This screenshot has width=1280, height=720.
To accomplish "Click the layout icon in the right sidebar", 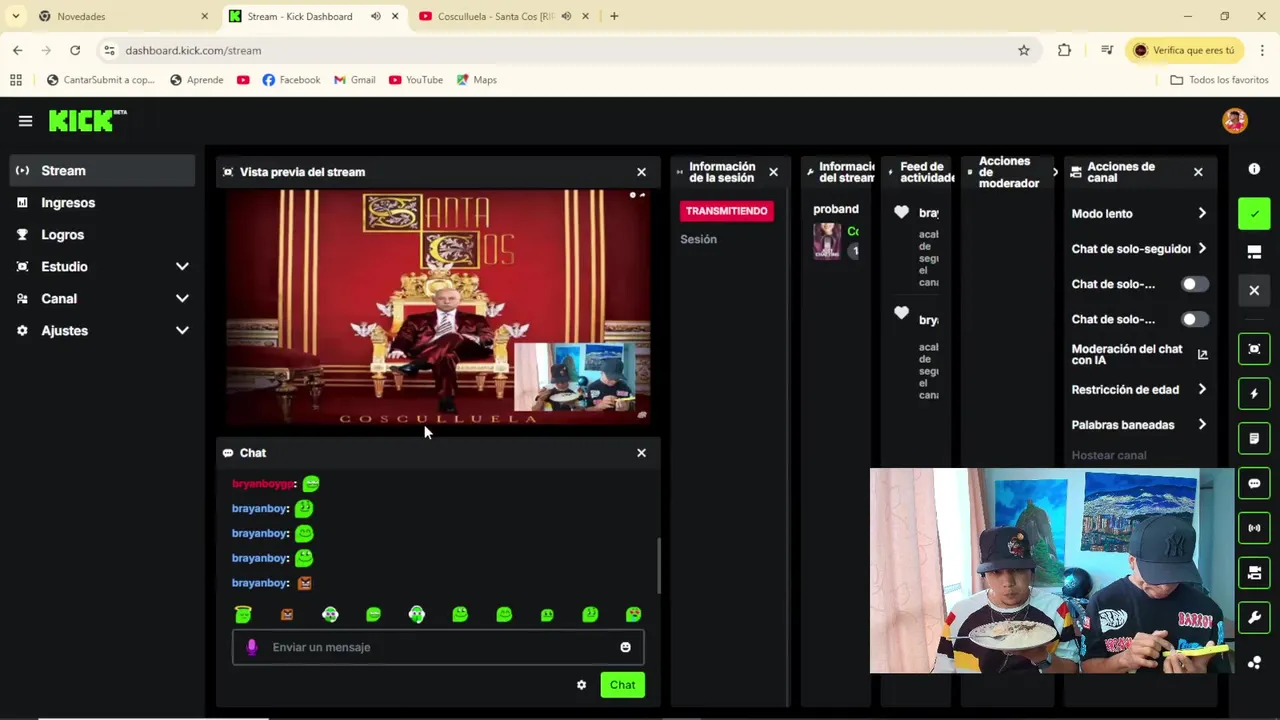I will [1254, 252].
